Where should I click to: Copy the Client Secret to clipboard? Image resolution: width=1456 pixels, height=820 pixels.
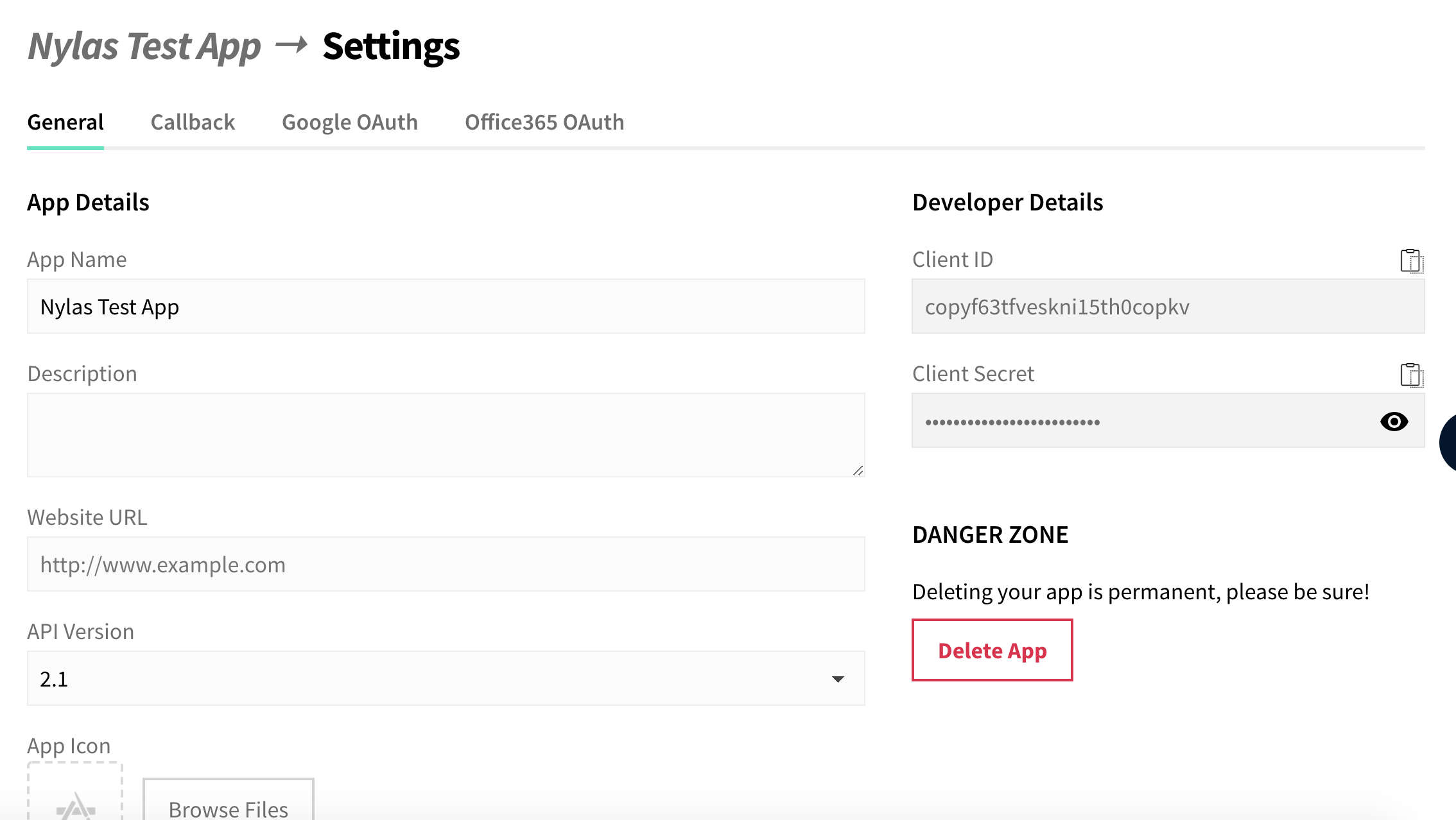pyautogui.click(x=1412, y=375)
